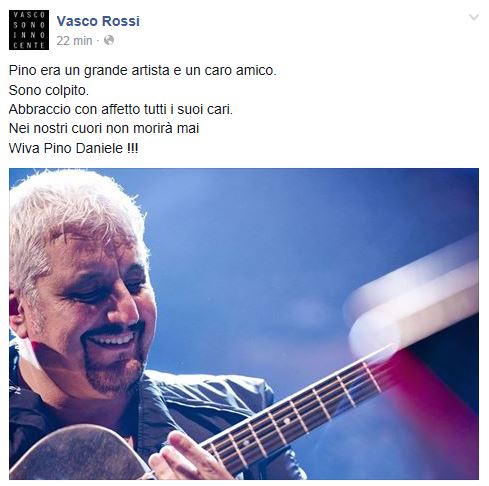
Task: Open the post options chevron menu
Action: [x=474, y=17]
